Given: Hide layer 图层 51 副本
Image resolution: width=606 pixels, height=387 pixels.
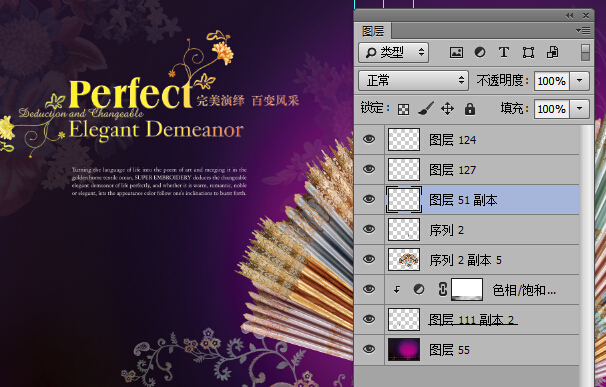Looking at the screenshot, I should pyautogui.click(x=369, y=199).
